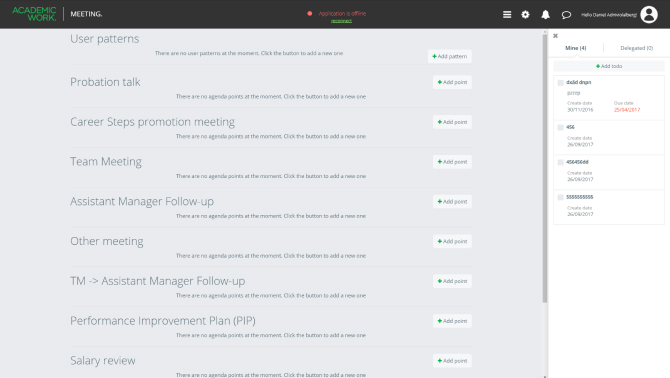Click the reconnect link under offline status
The height and width of the screenshot is (378, 670).
pos(341,21)
